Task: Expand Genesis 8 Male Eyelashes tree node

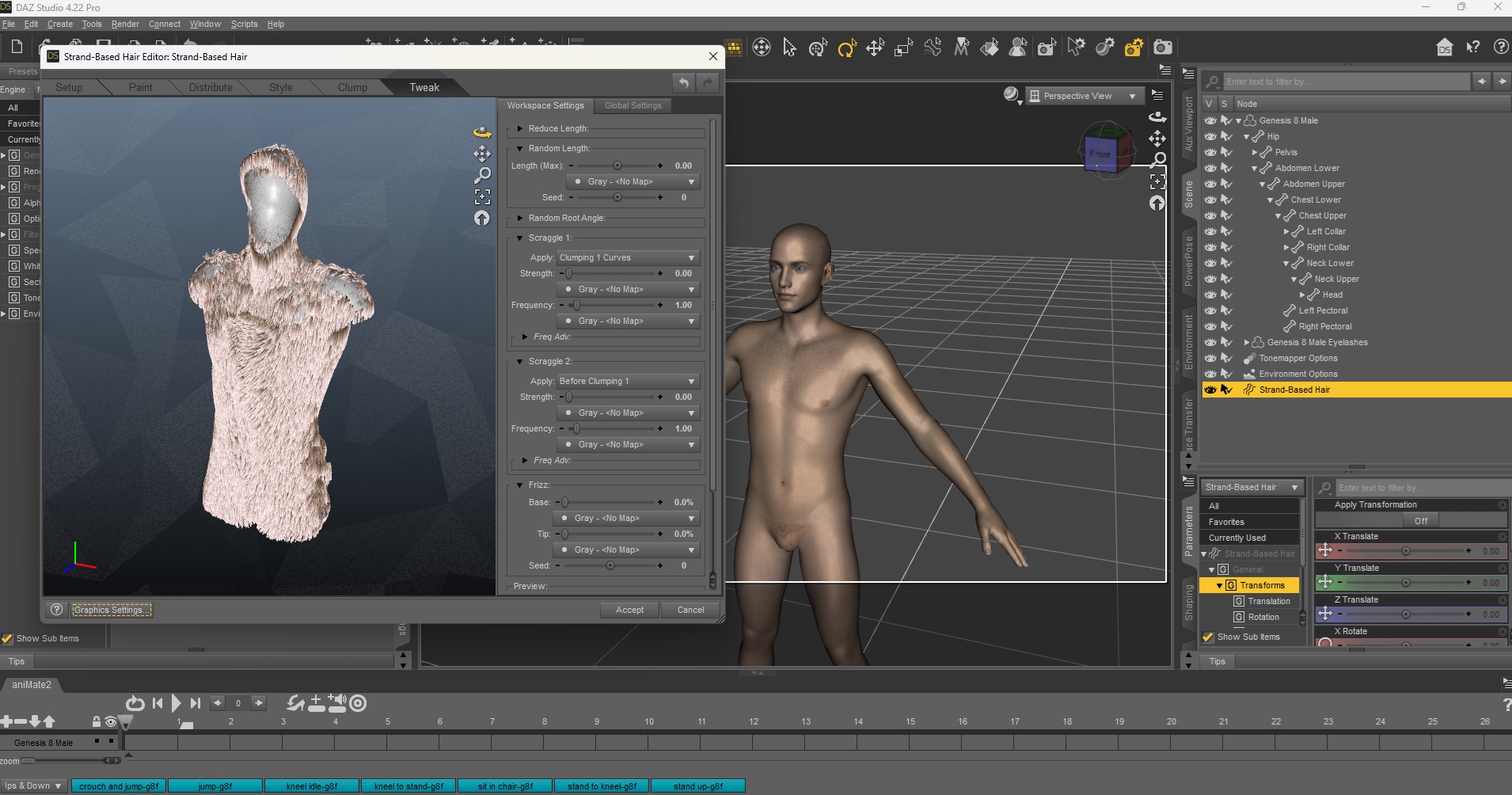Action: (x=1246, y=343)
